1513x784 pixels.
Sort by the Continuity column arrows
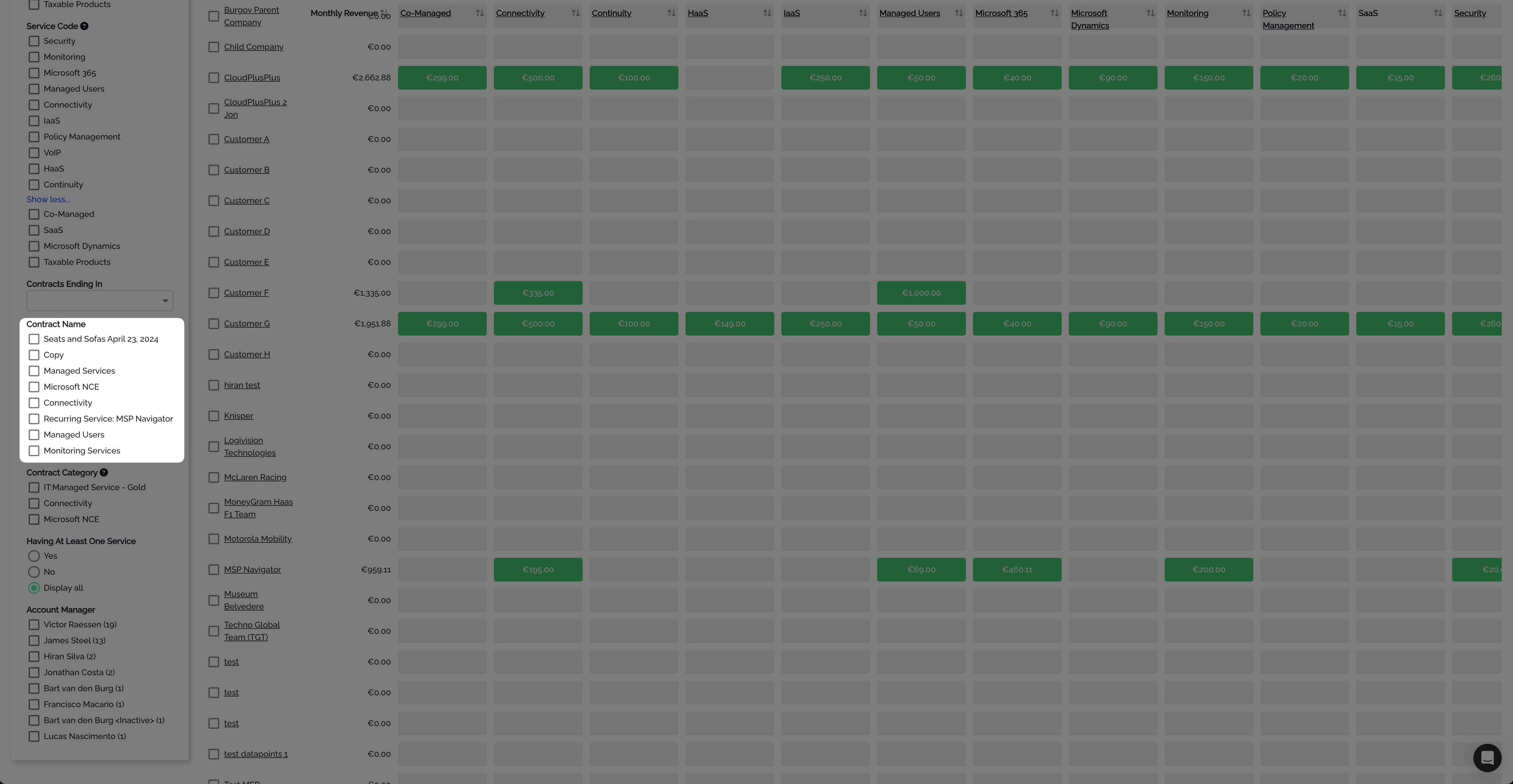click(671, 13)
